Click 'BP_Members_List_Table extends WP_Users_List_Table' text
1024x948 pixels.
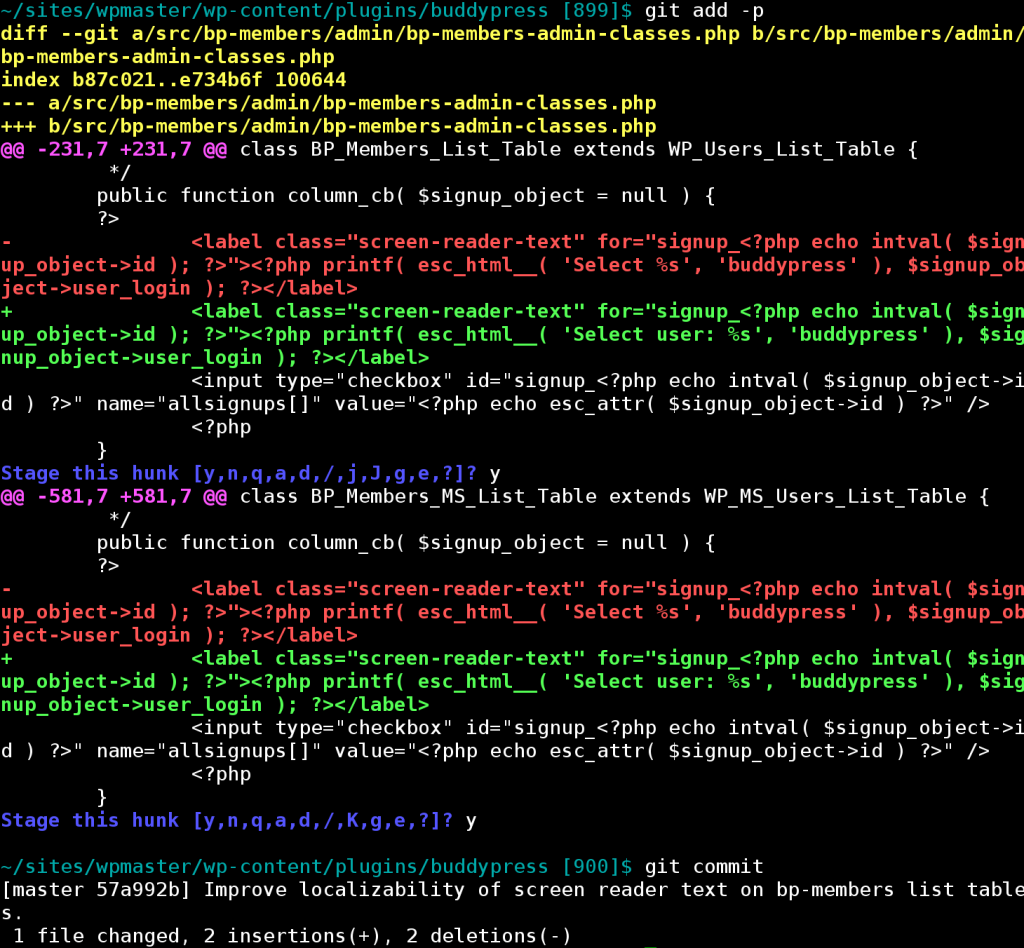[x=603, y=150]
